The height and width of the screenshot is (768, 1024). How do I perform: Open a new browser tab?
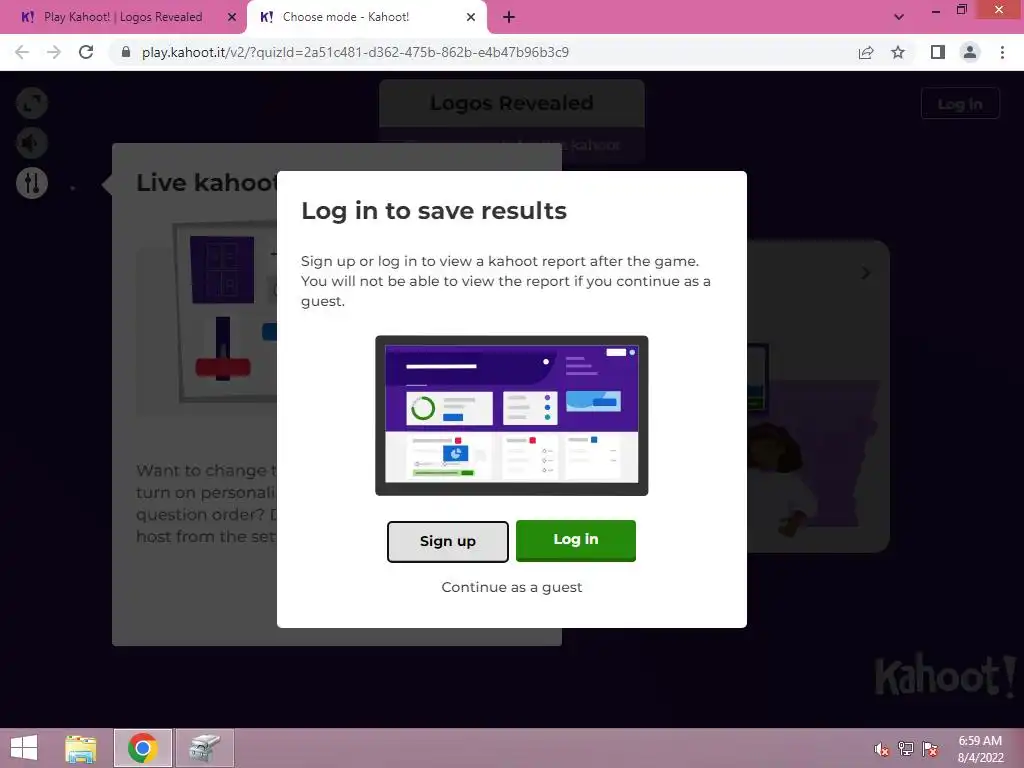pos(509,17)
